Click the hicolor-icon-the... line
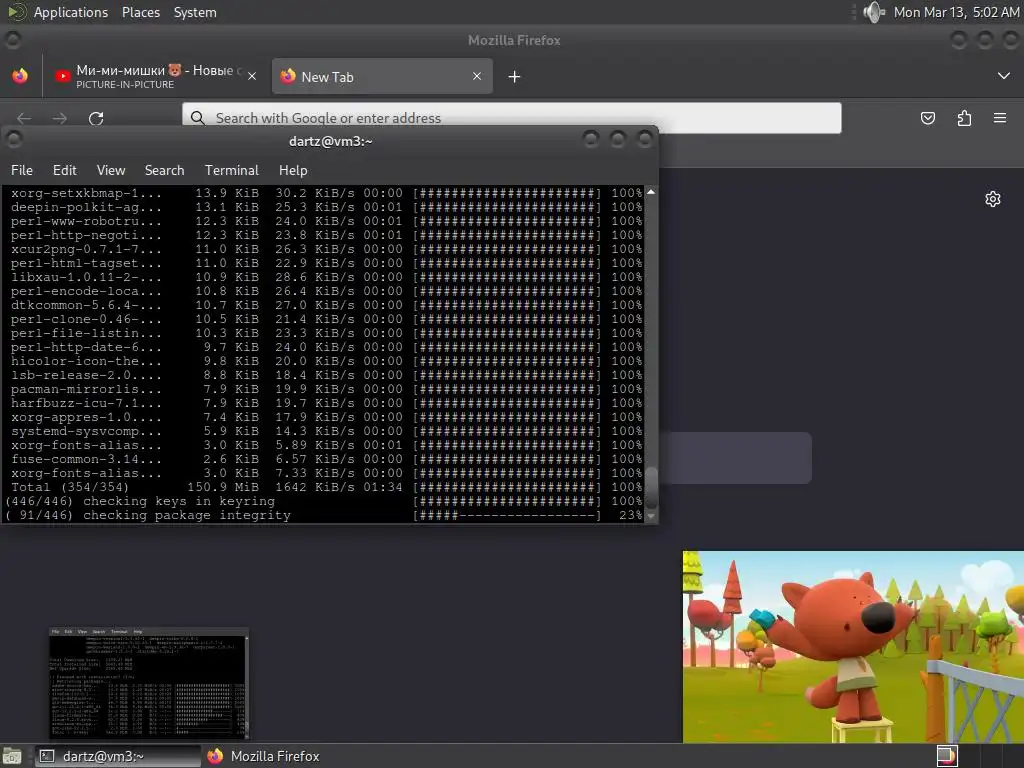 tap(327, 361)
